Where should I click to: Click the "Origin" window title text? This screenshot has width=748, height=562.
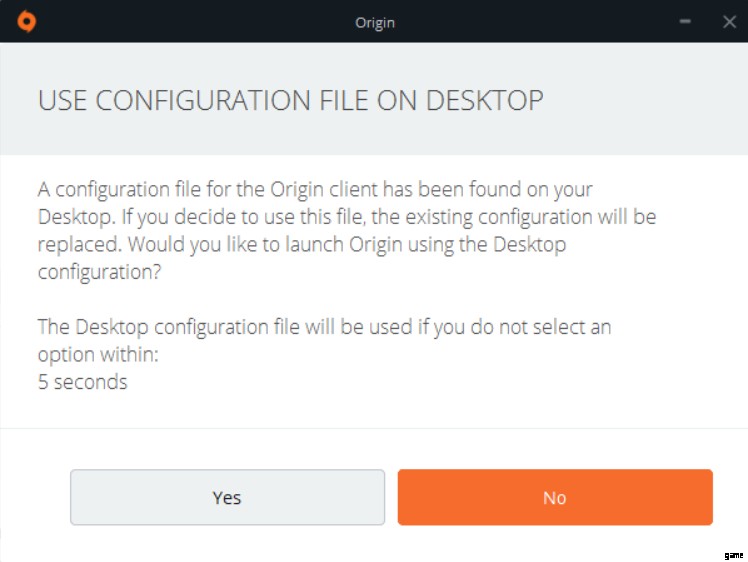374,21
